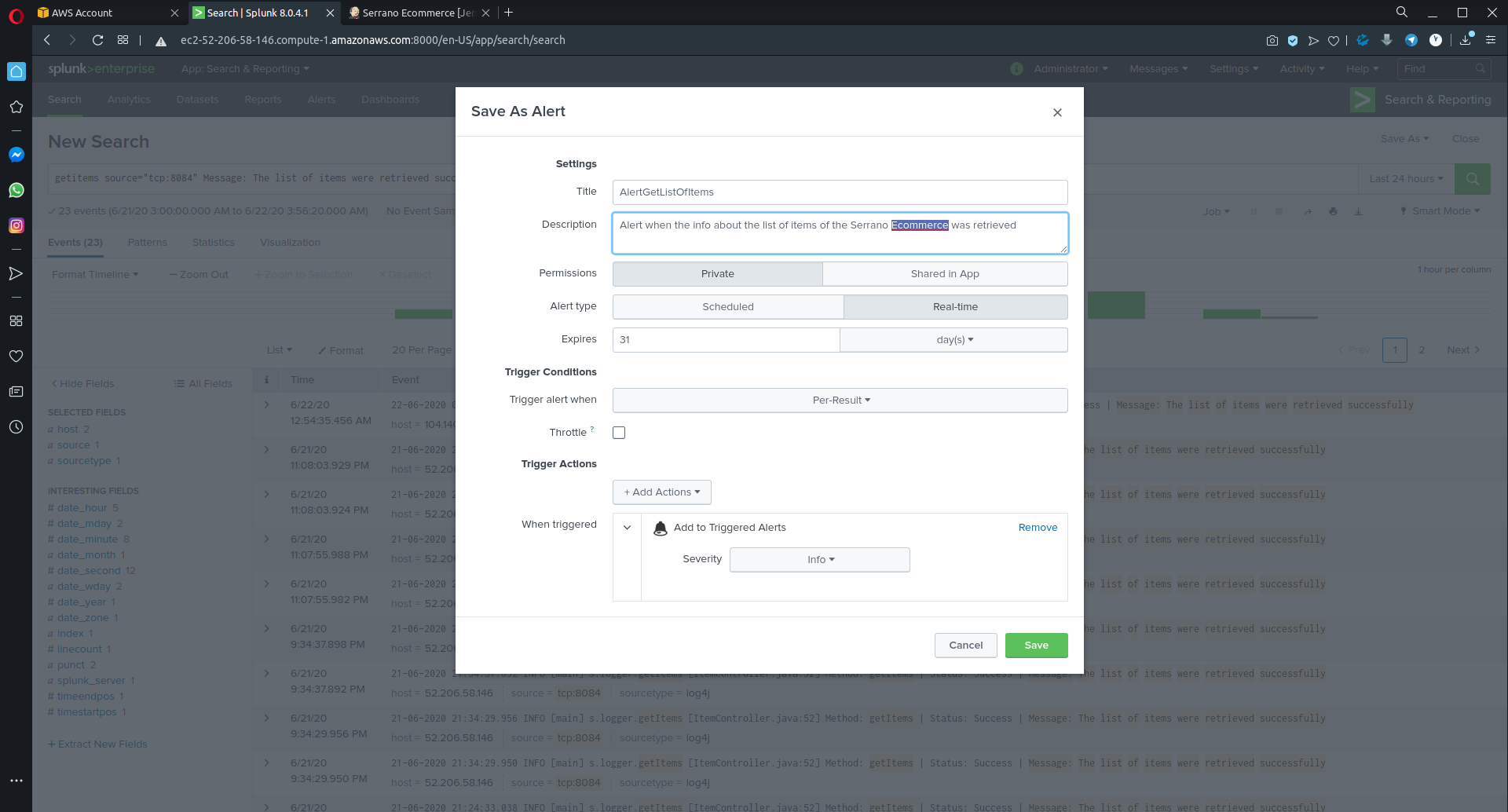Click the Splunk Find search box
The height and width of the screenshot is (812, 1508).
click(1444, 69)
